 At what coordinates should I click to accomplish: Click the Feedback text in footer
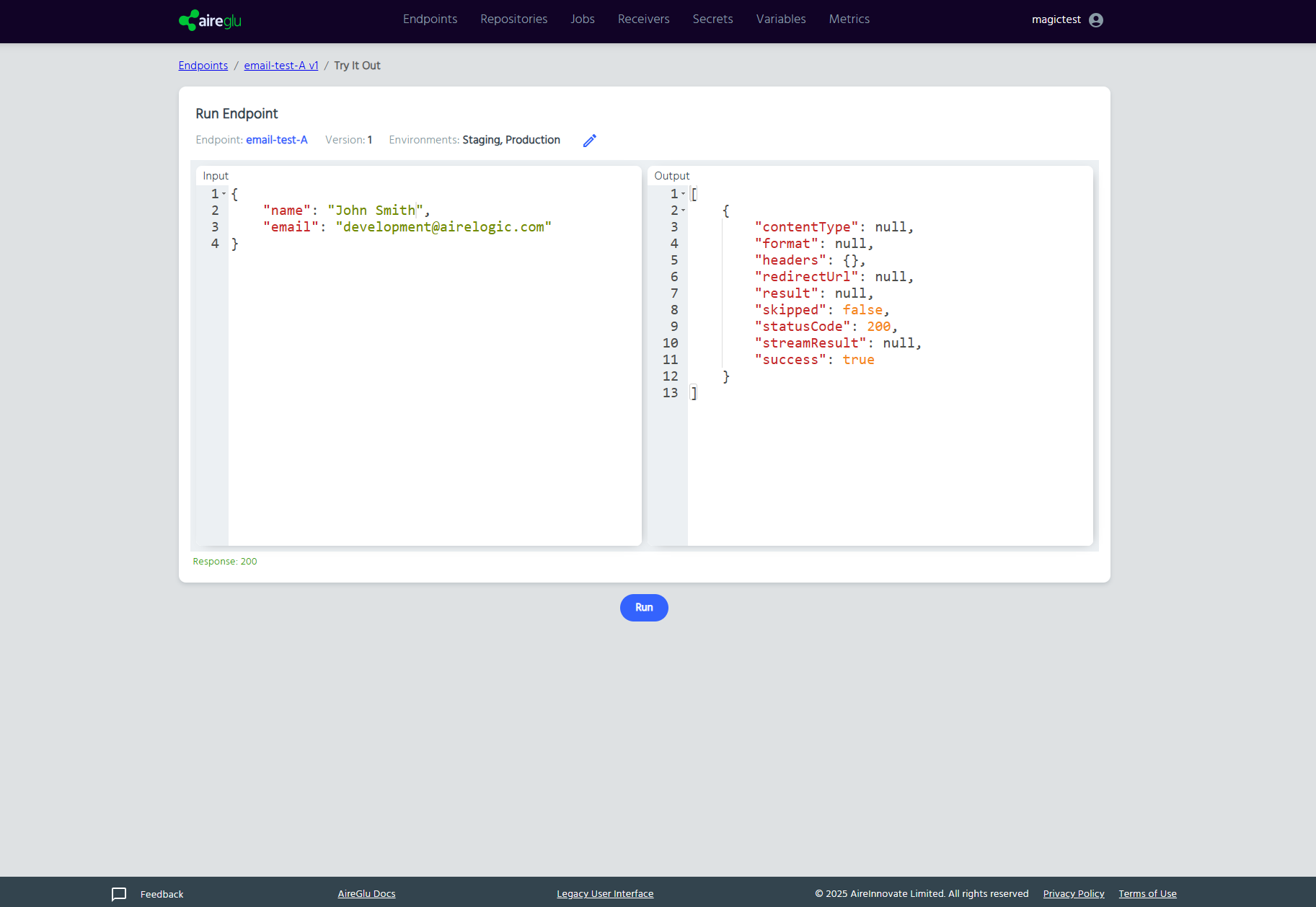pos(162,895)
